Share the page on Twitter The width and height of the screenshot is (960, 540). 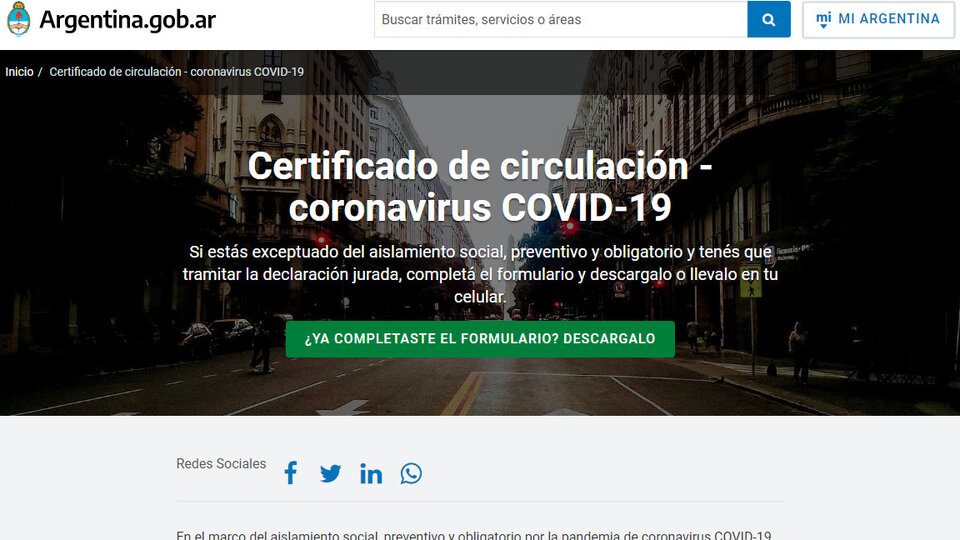330,473
